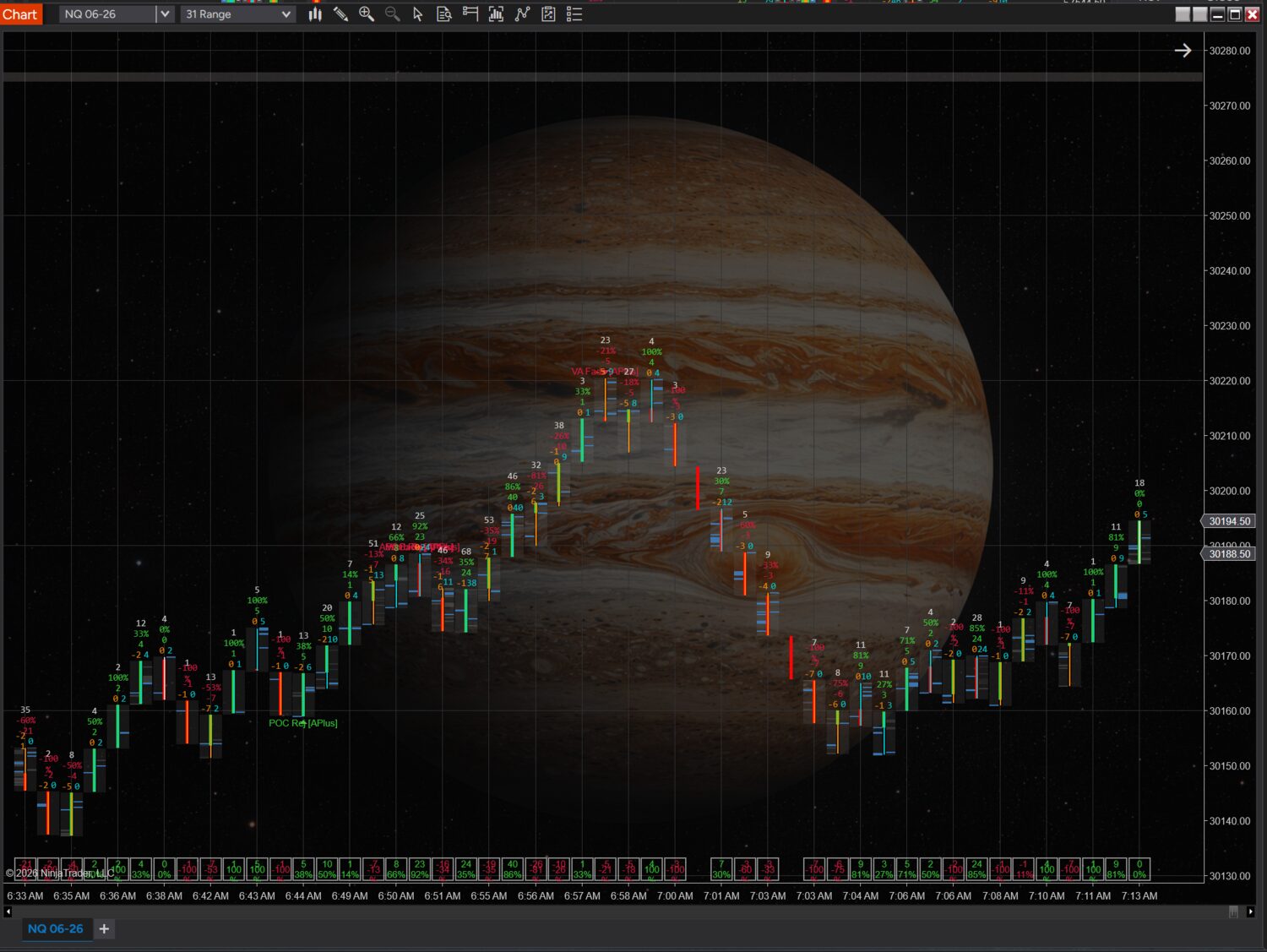Add a new tab with the plus button
The image size is (1267, 952).
(x=104, y=929)
